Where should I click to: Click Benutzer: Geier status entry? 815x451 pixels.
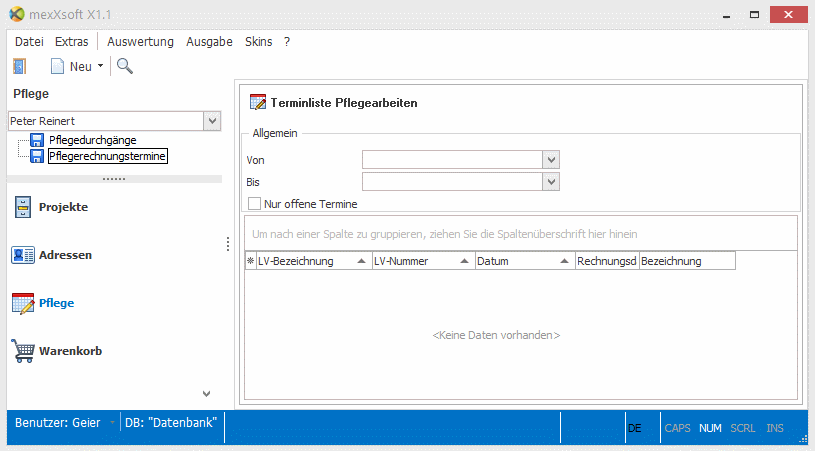58,423
